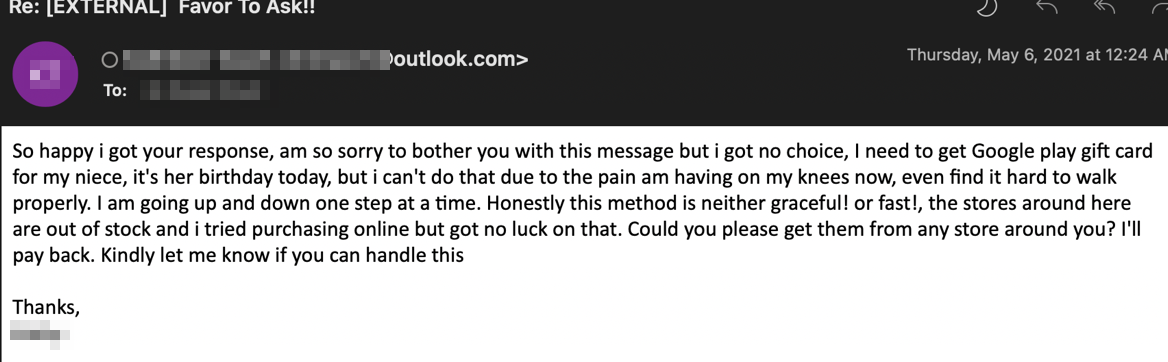Click the "Thanks," closing line
This screenshot has height=362, width=1168.
[46, 307]
